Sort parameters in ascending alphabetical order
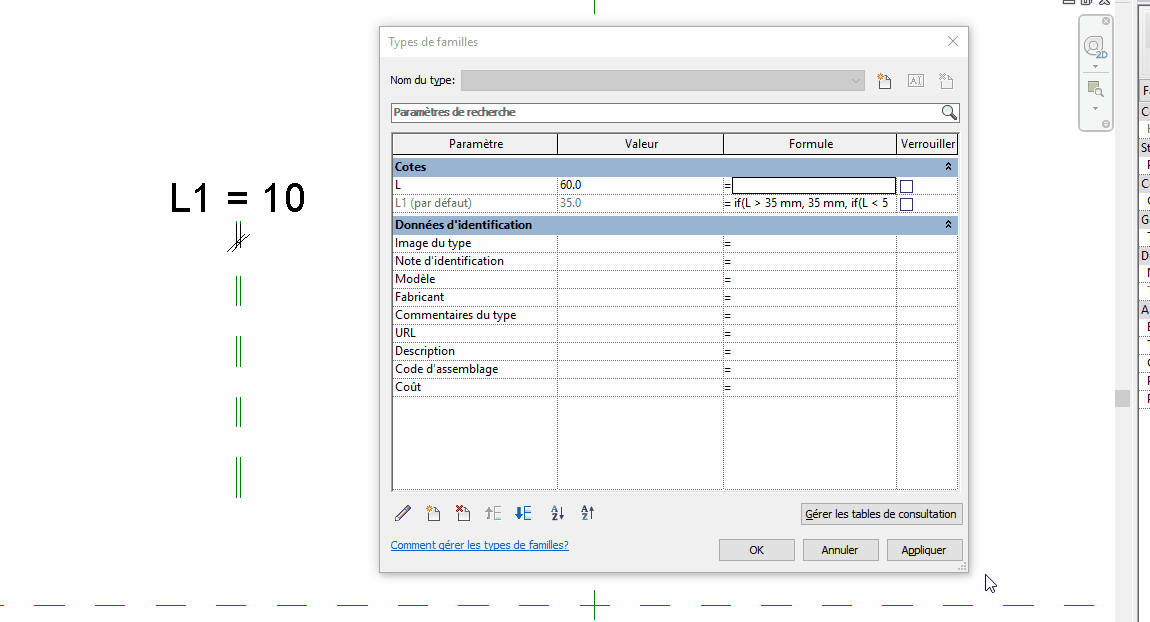Screen dimensions: 1150x622 (x=558, y=513)
